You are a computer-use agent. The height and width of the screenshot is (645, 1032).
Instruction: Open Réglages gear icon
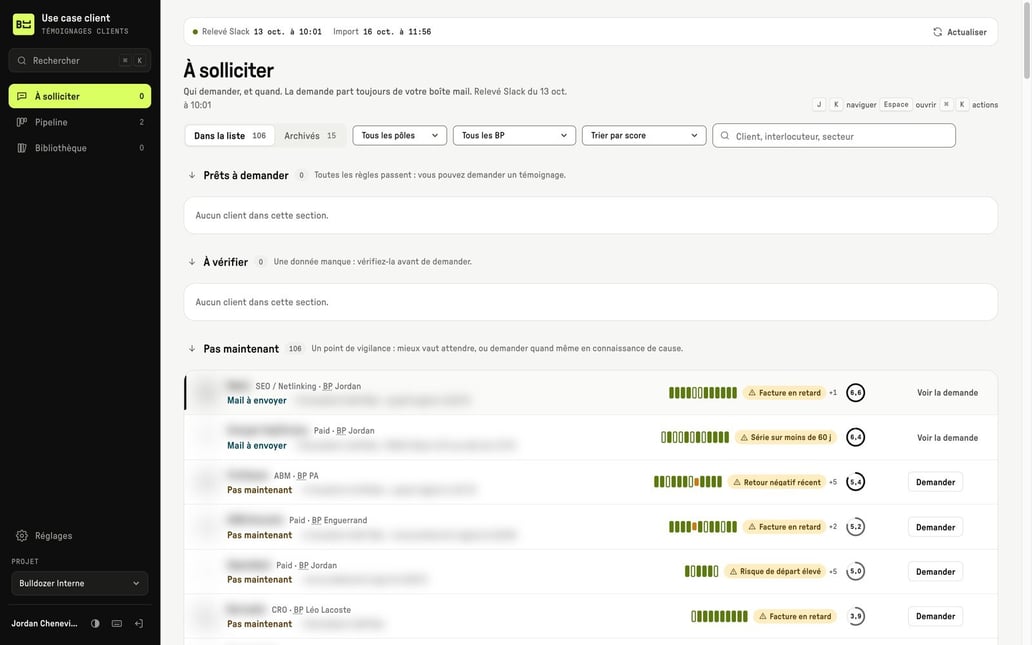coord(22,536)
